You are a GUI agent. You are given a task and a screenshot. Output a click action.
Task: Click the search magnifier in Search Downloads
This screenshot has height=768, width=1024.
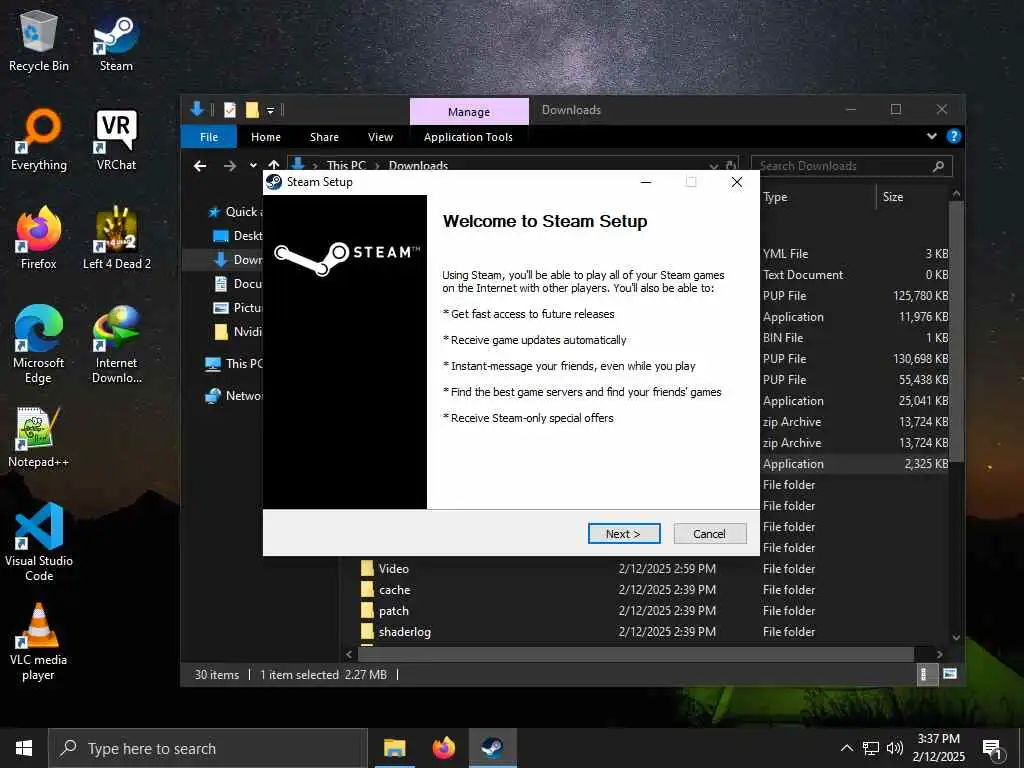(x=938, y=167)
